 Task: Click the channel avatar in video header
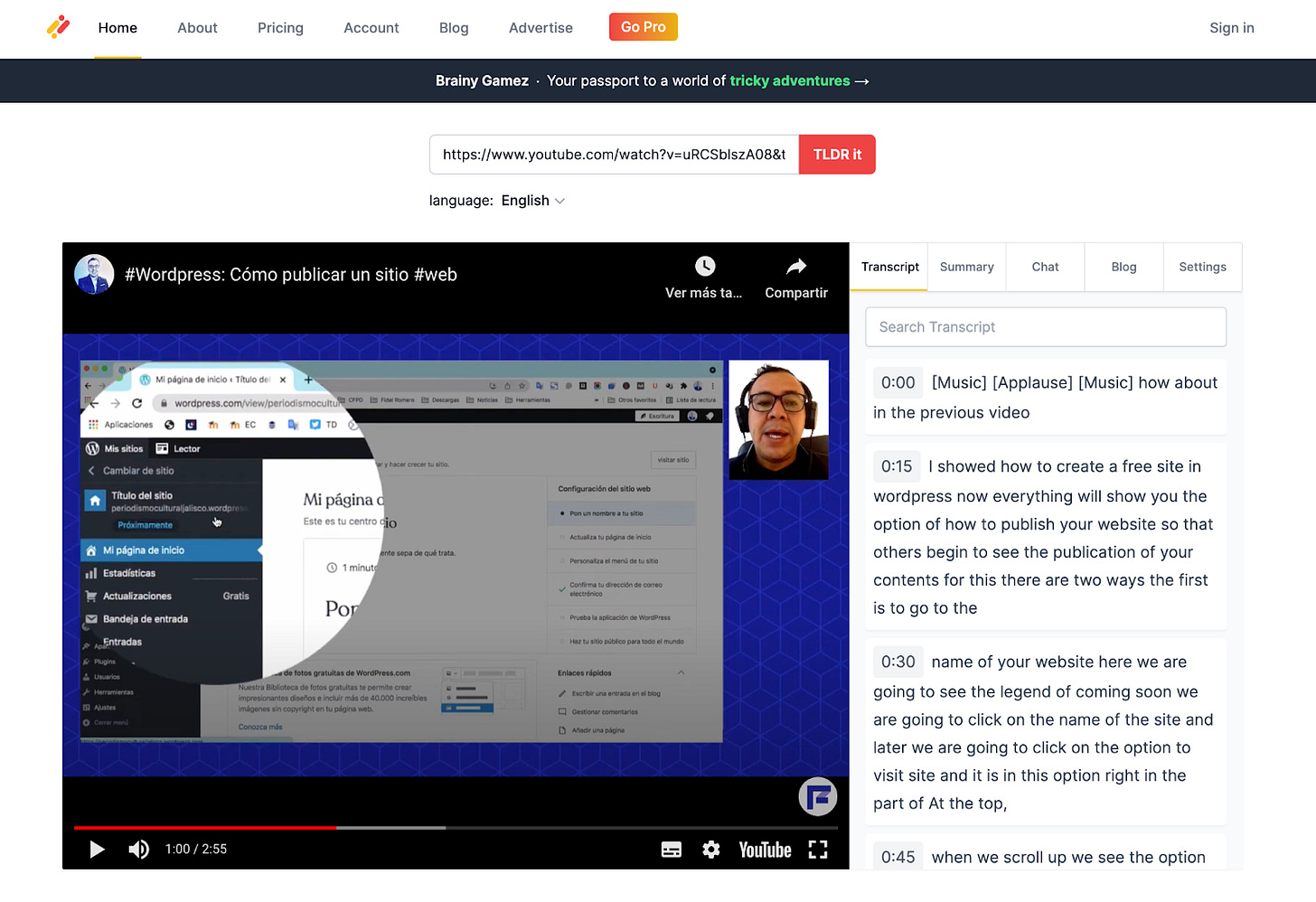94,275
